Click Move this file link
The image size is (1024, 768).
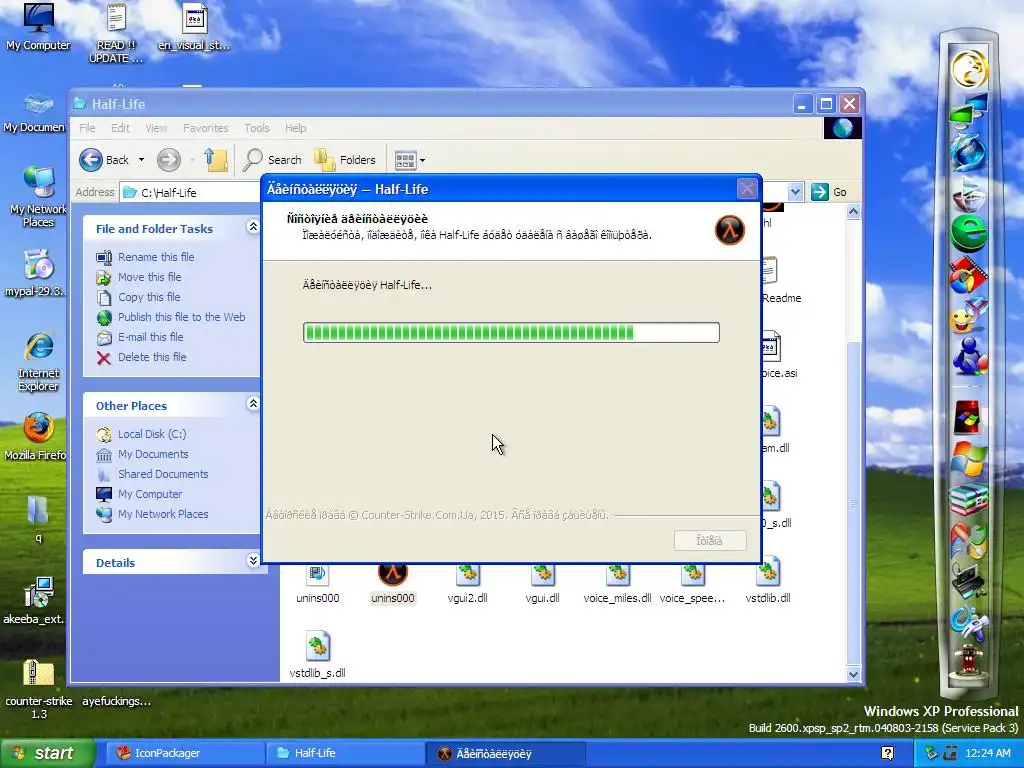[x=150, y=277]
